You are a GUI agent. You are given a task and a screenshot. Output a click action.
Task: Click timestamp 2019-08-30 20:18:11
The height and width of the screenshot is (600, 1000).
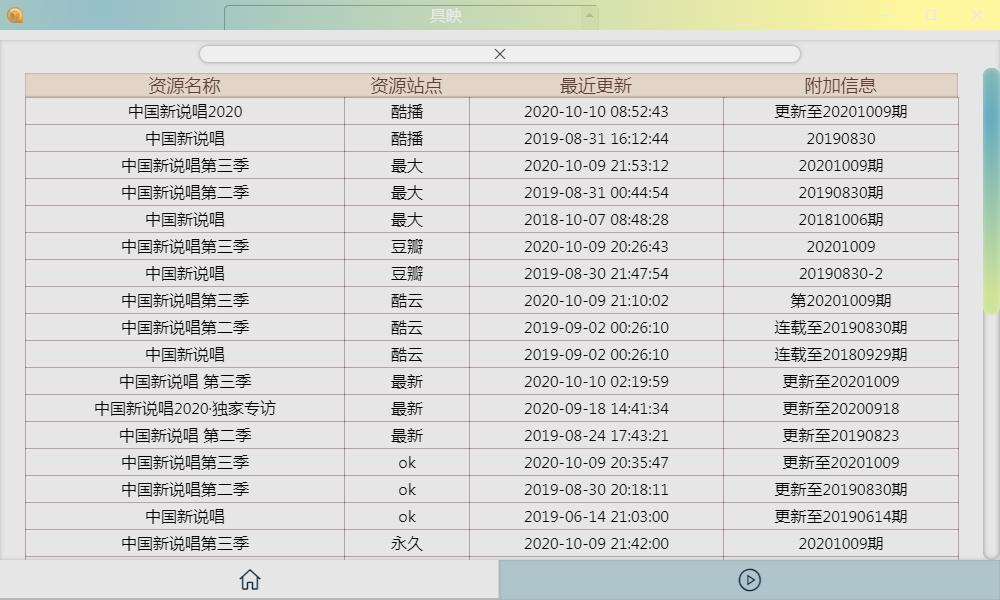[596, 490]
